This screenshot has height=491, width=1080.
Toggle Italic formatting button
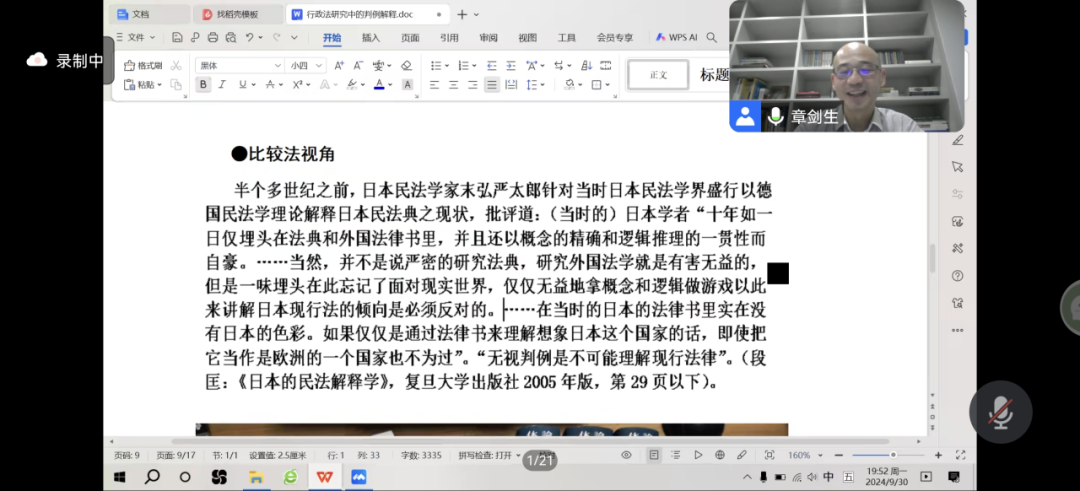pyautogui.click(x=224, y=85)
